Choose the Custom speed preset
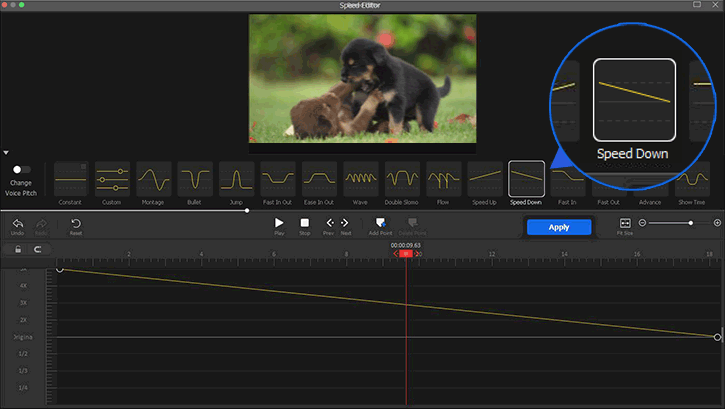Screen dimensions: 725x409 click(112, 179)
